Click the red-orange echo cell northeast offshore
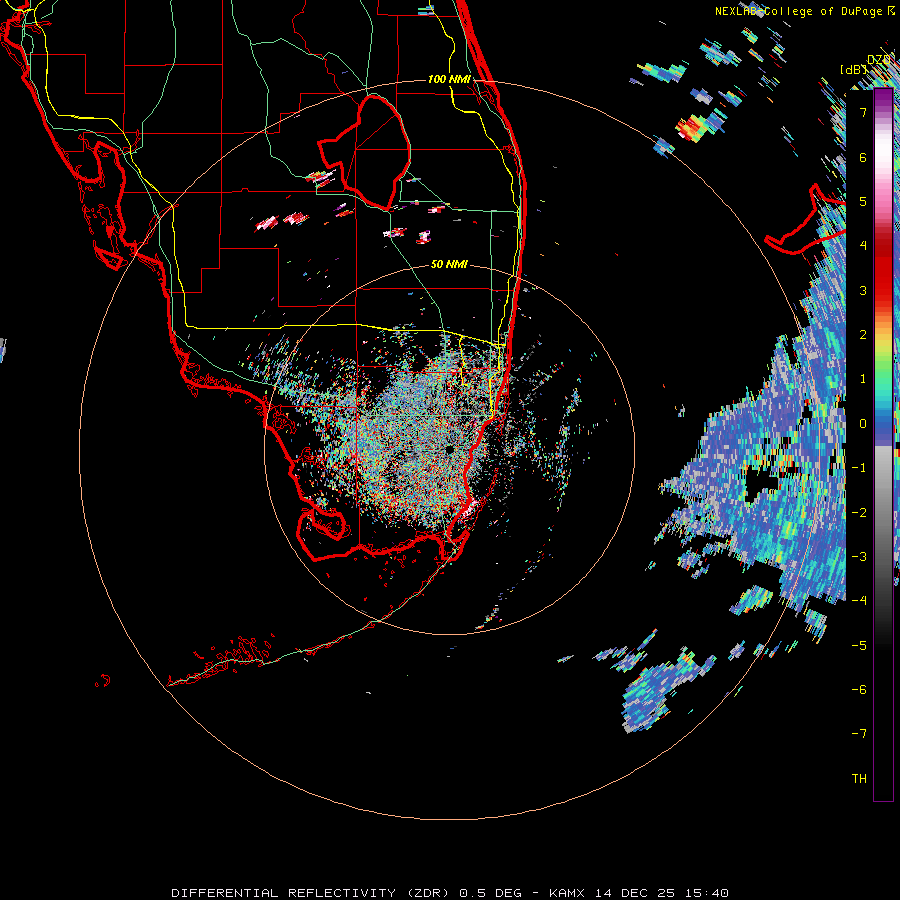This screenshot has height=900, width=900. [692, 127]
